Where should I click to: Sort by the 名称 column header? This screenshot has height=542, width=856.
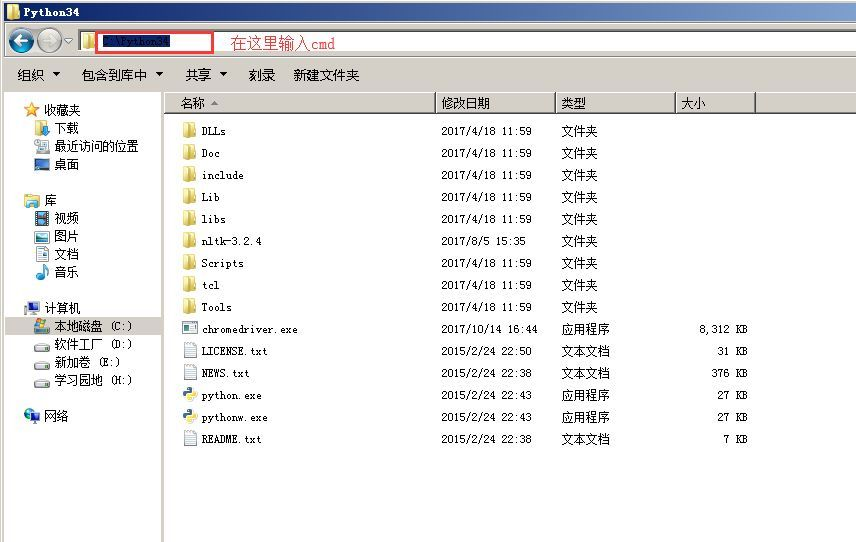point(299,103)
